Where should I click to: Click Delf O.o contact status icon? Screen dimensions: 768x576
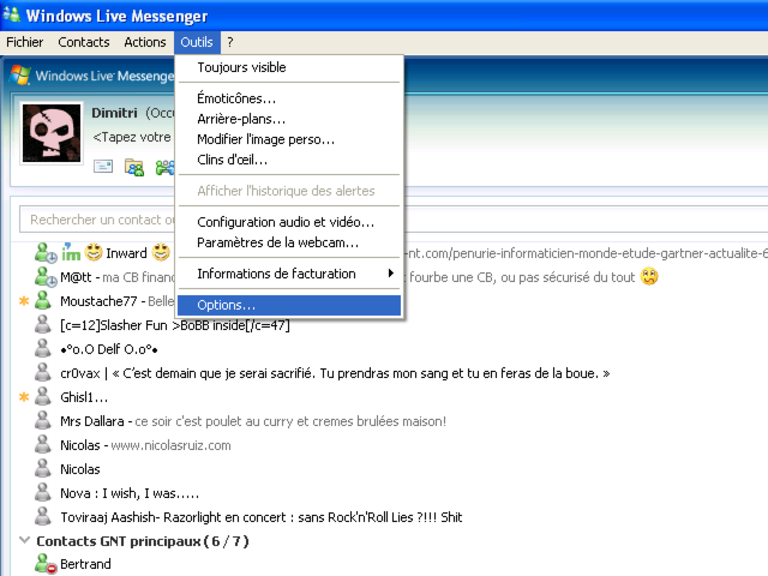43,348
